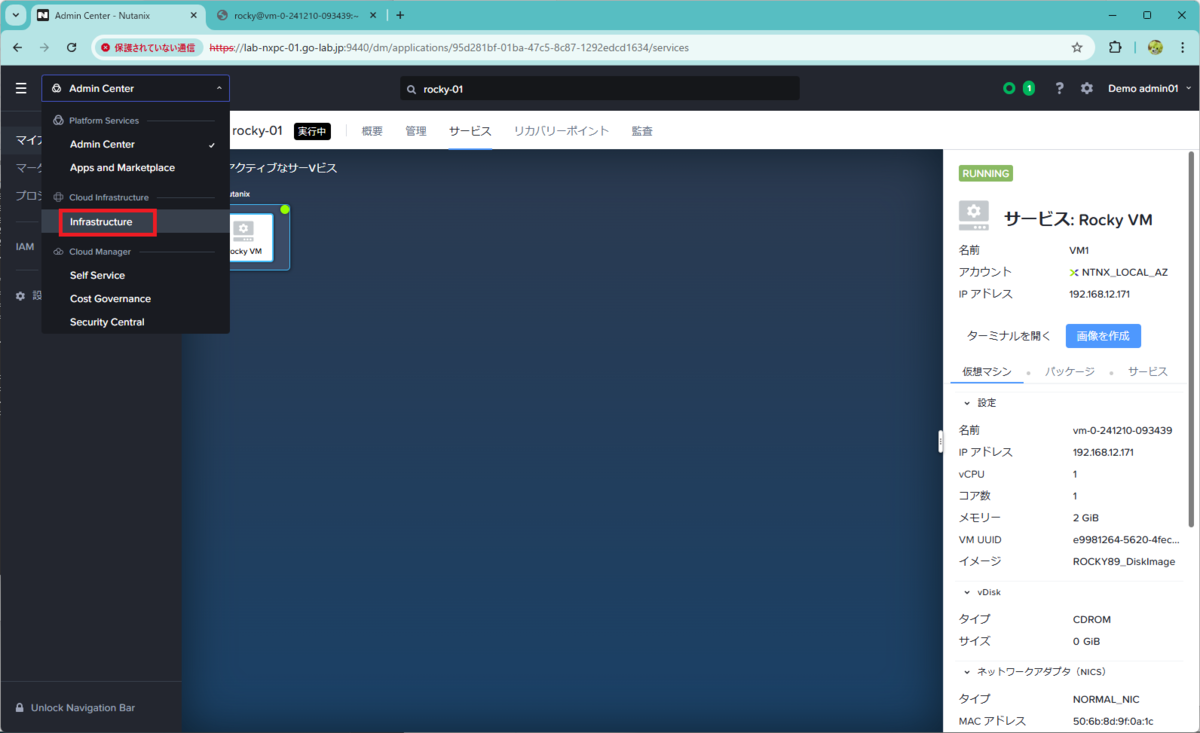
Task: Click the VM name vm-0-241210-093439
Action: pos(1122,430)
